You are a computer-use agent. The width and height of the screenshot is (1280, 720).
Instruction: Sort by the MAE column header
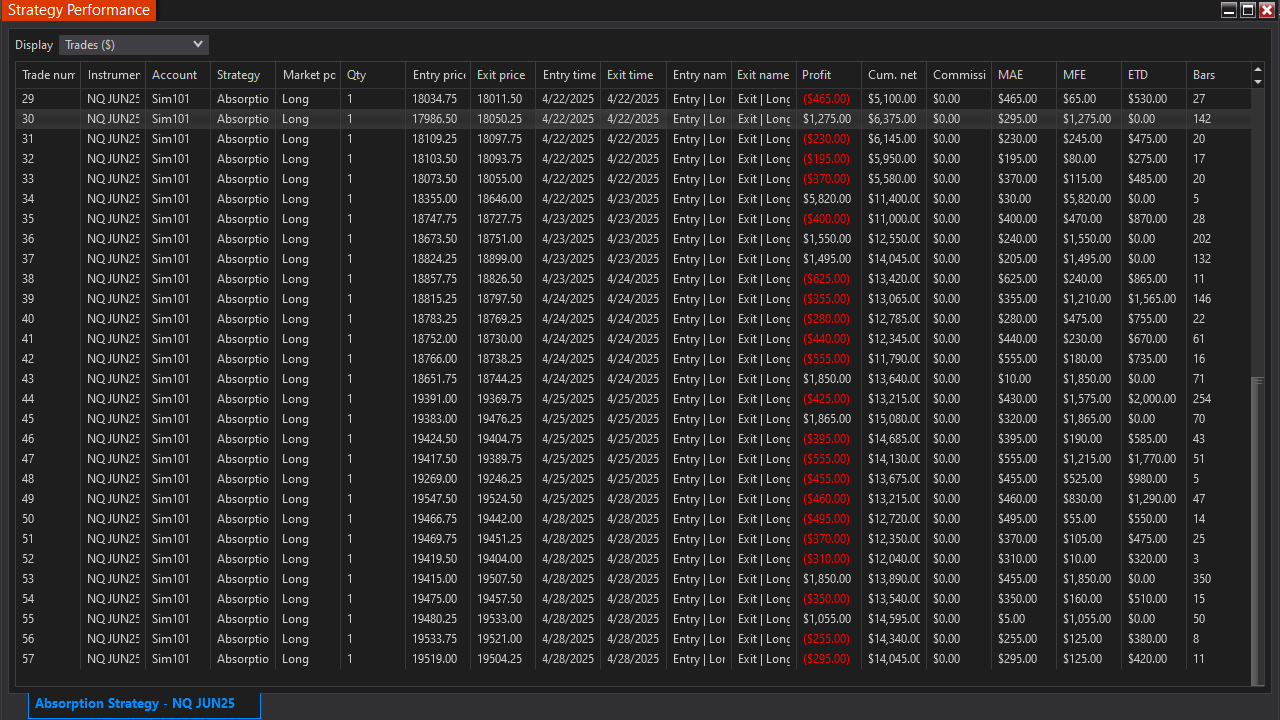click(x=1023, y=75)
